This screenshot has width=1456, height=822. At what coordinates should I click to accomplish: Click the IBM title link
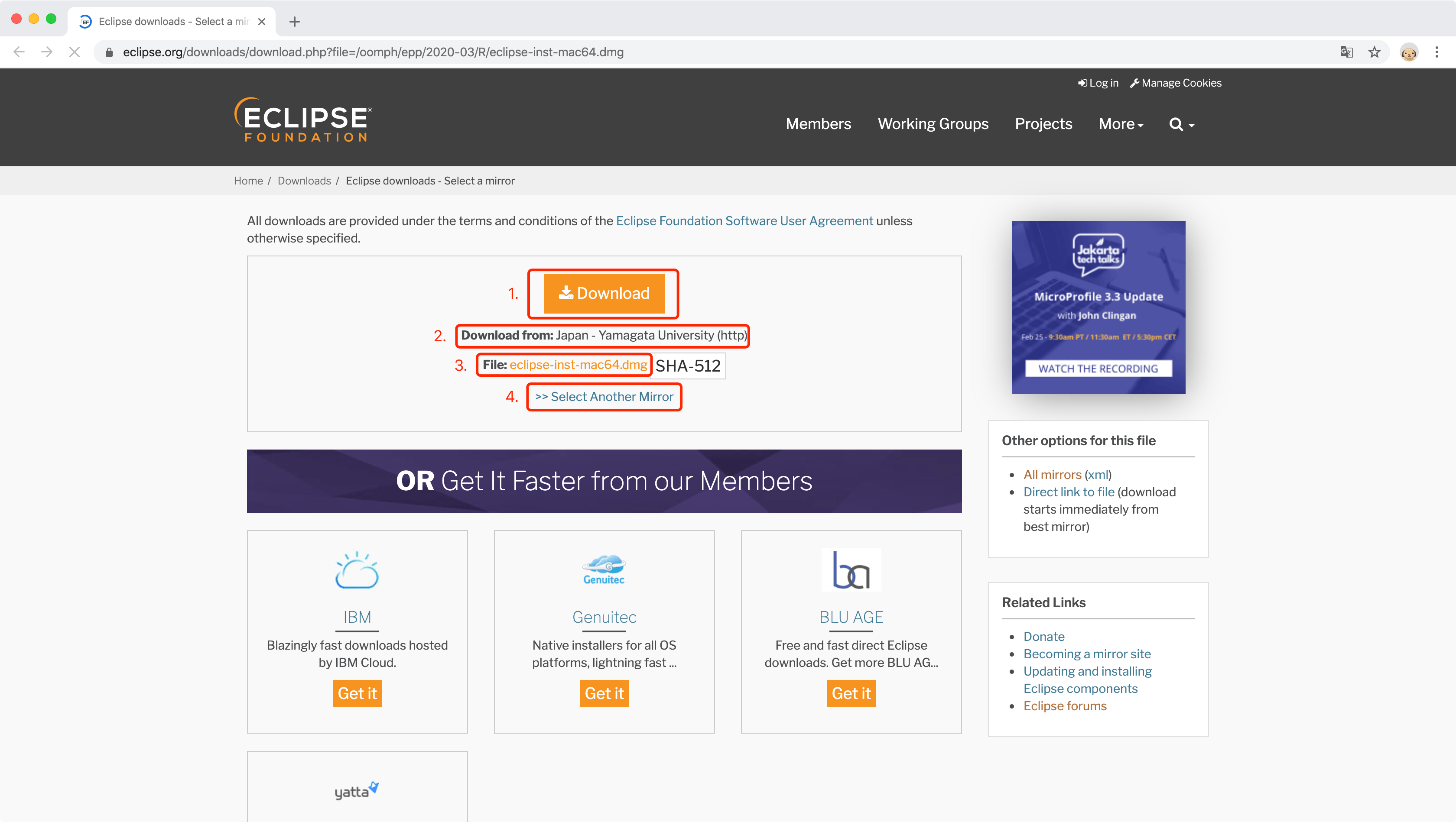click(x=357, y=617)
